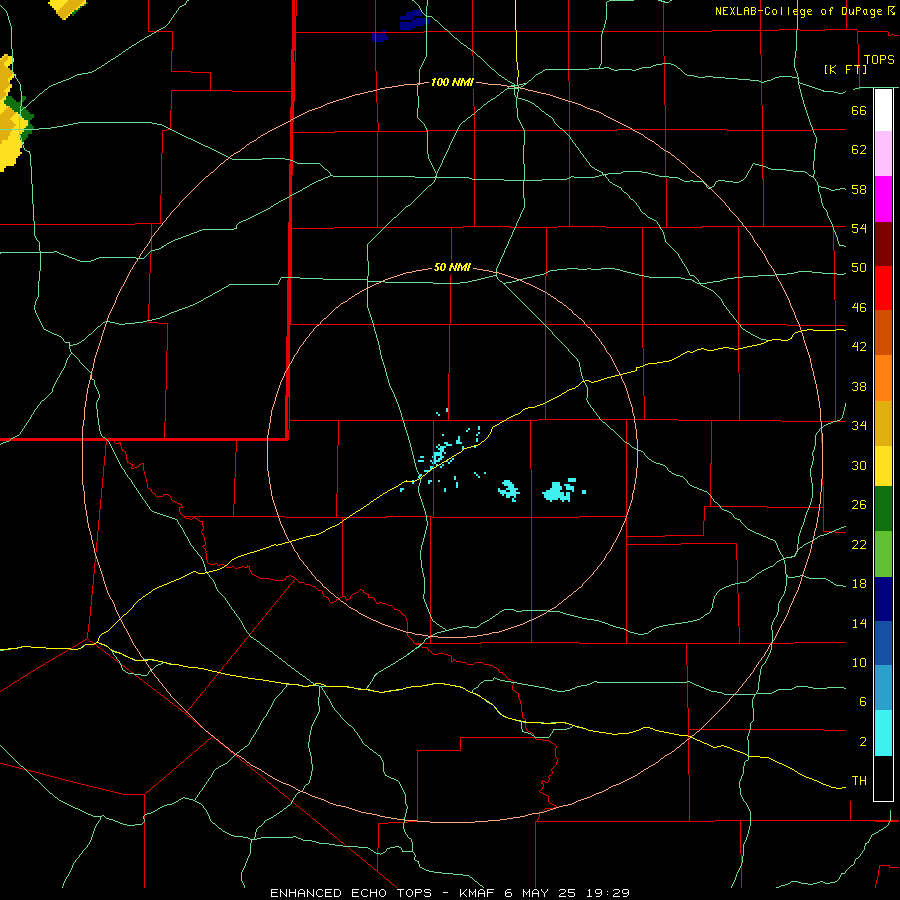Screen dimensions: 900x900
Task: Click the 'ENHANCED ECHO TOPS' product title
Action: coord(351,893)
